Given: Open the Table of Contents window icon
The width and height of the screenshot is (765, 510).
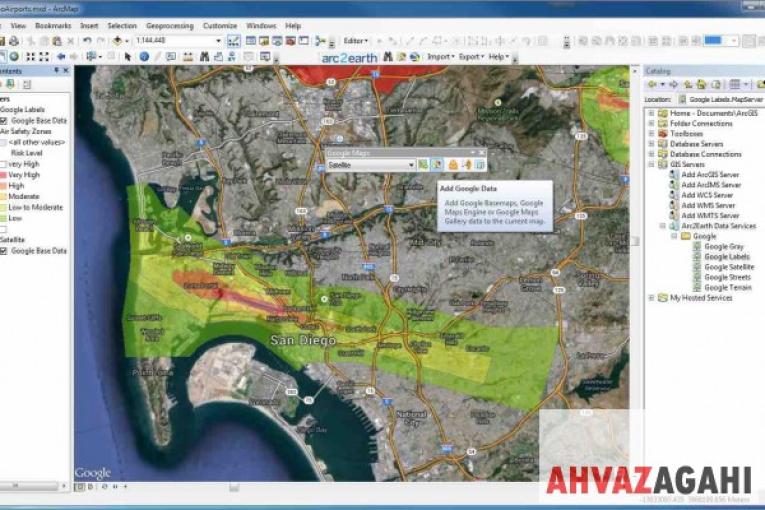Looking at the screenshot, I should pyautogui.click(x=251, y=41).
